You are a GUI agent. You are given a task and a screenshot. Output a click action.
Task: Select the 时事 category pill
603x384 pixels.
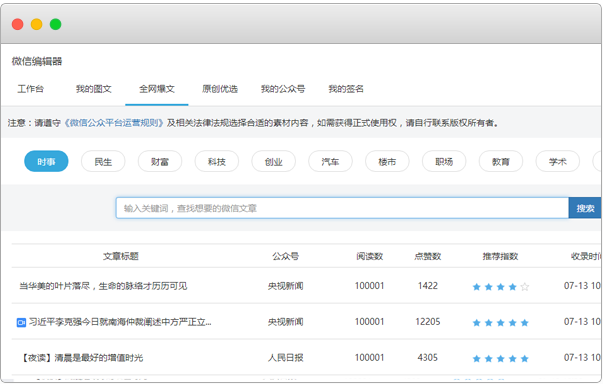point(46,161)
